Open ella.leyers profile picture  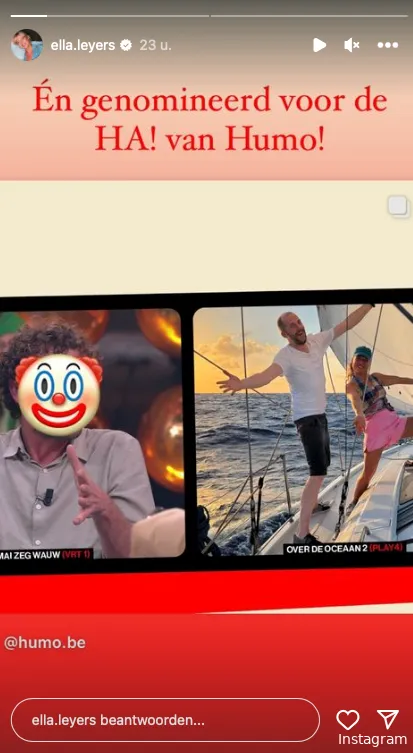[x=27, y=45]
